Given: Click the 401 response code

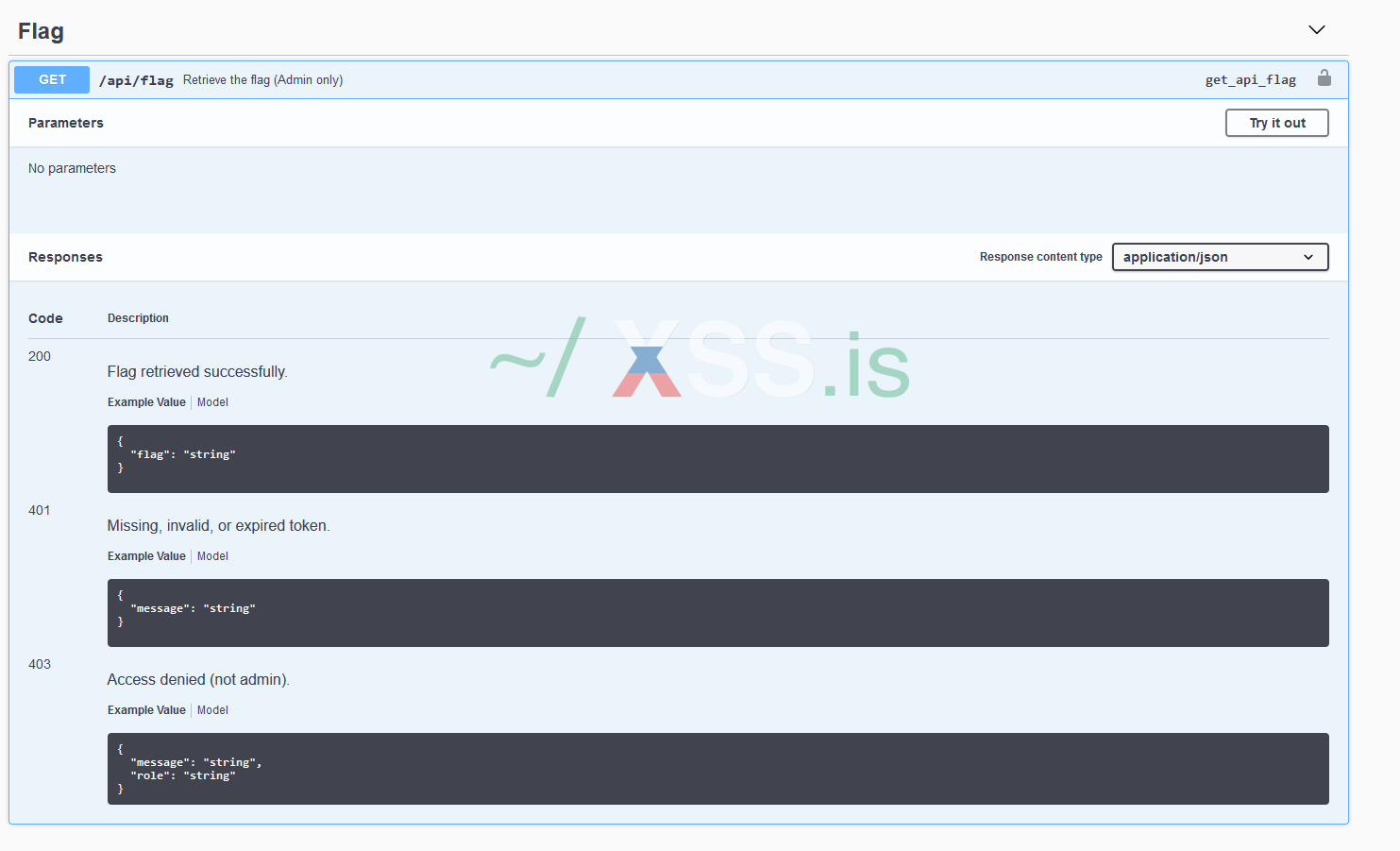Looking at the screenshot, I should point(40,510).
